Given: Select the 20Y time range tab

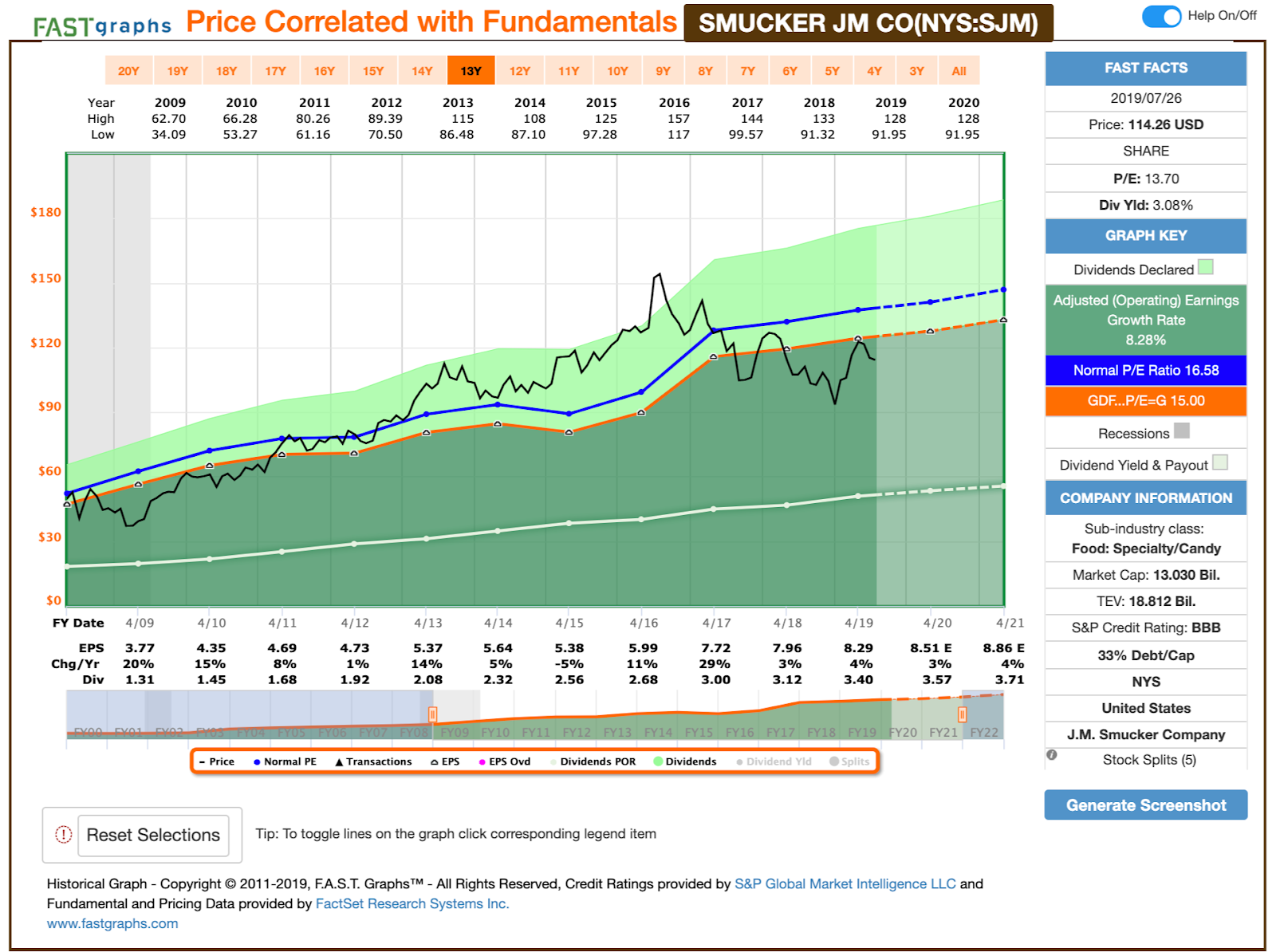Looking at the screenshot, I should tap(128, 71).
